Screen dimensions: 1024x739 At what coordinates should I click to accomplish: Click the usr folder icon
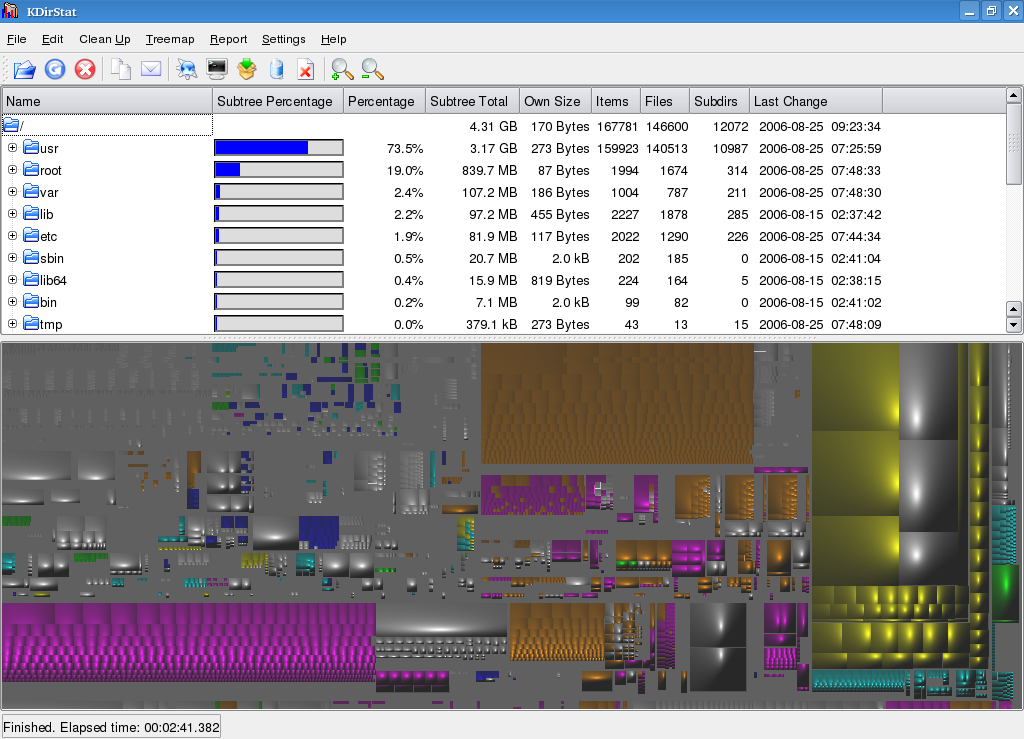pyautogui.click(x=31, y=147)
